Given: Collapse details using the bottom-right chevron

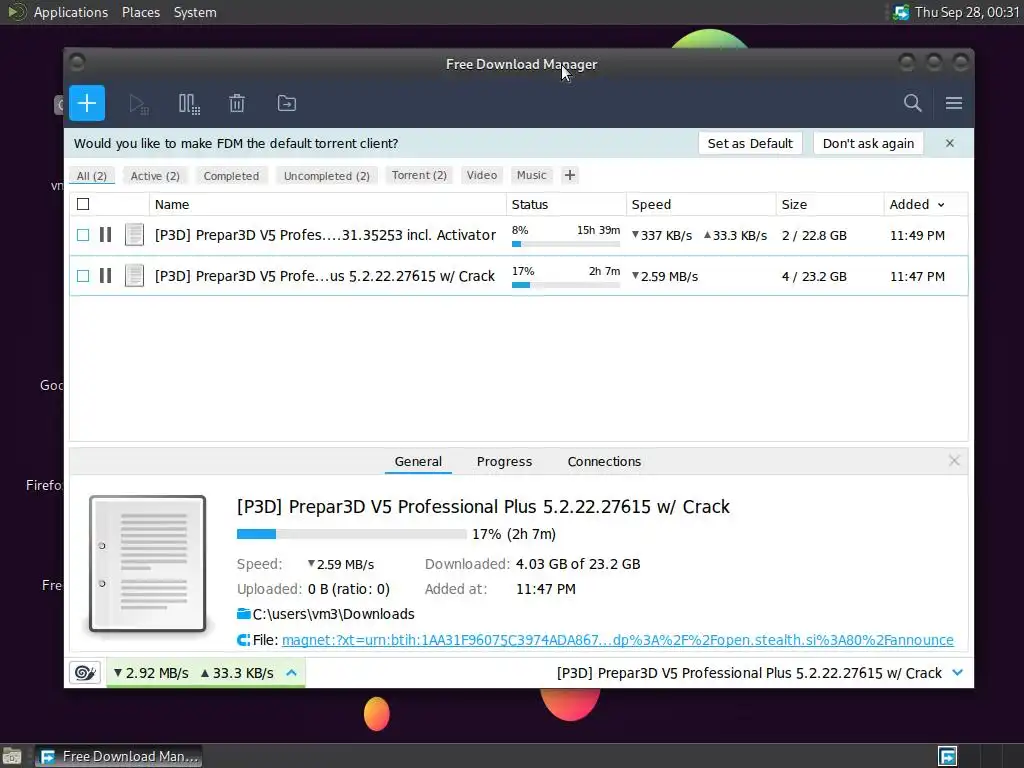Looking at the screenshot, I should [957, 673].
